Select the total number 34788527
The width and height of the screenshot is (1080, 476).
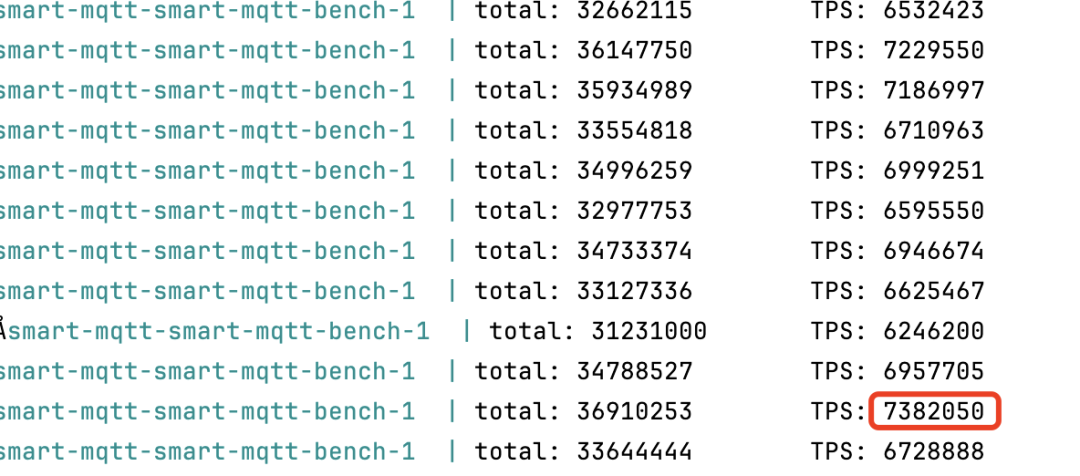(x=634, y=371)
